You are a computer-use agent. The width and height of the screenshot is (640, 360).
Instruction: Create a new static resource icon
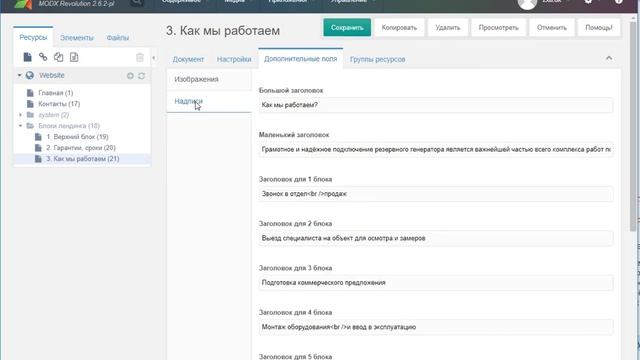74,57
